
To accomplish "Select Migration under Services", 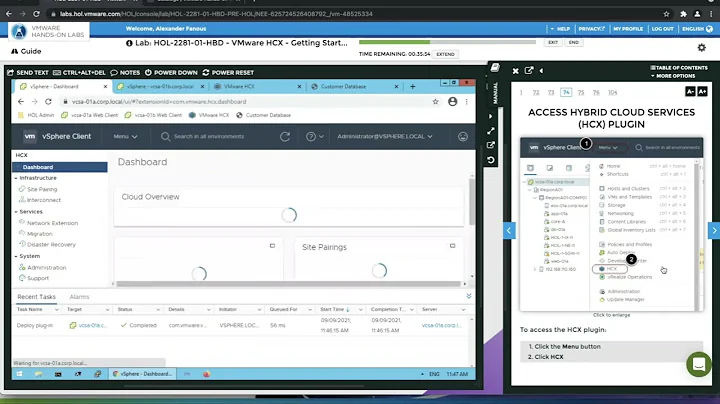I will point(39,234).
